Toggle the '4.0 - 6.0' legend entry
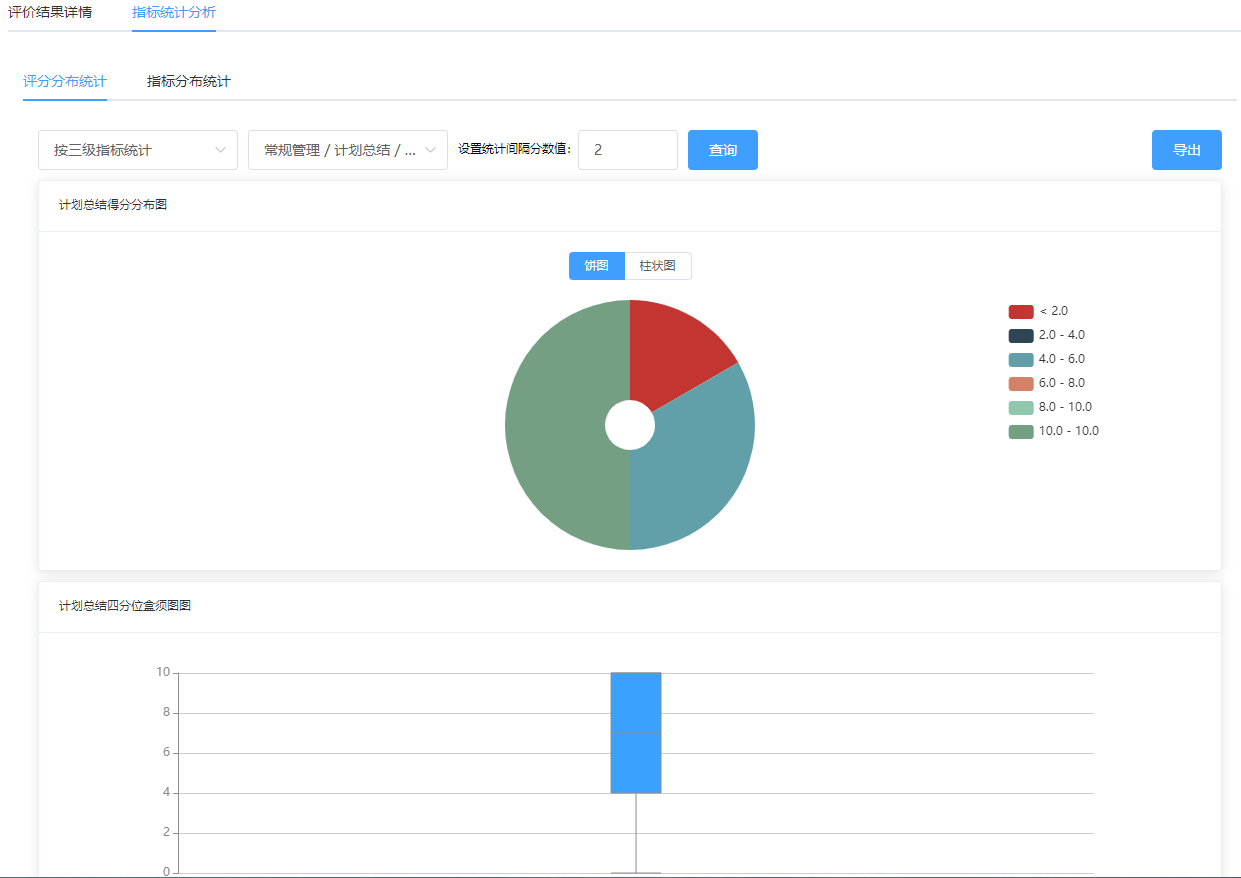1241x878 pixels. [x=1047, y=359]
